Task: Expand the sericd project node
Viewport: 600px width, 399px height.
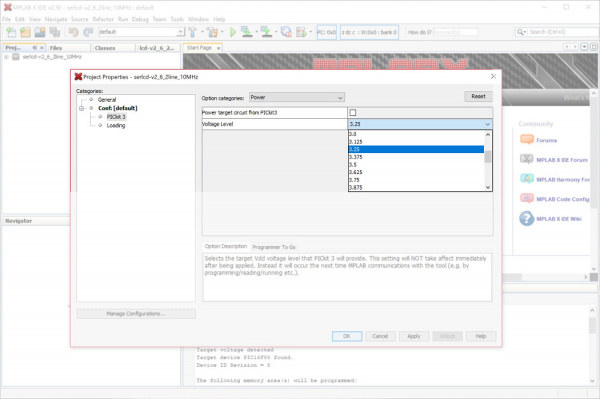Action: point(6,57)
